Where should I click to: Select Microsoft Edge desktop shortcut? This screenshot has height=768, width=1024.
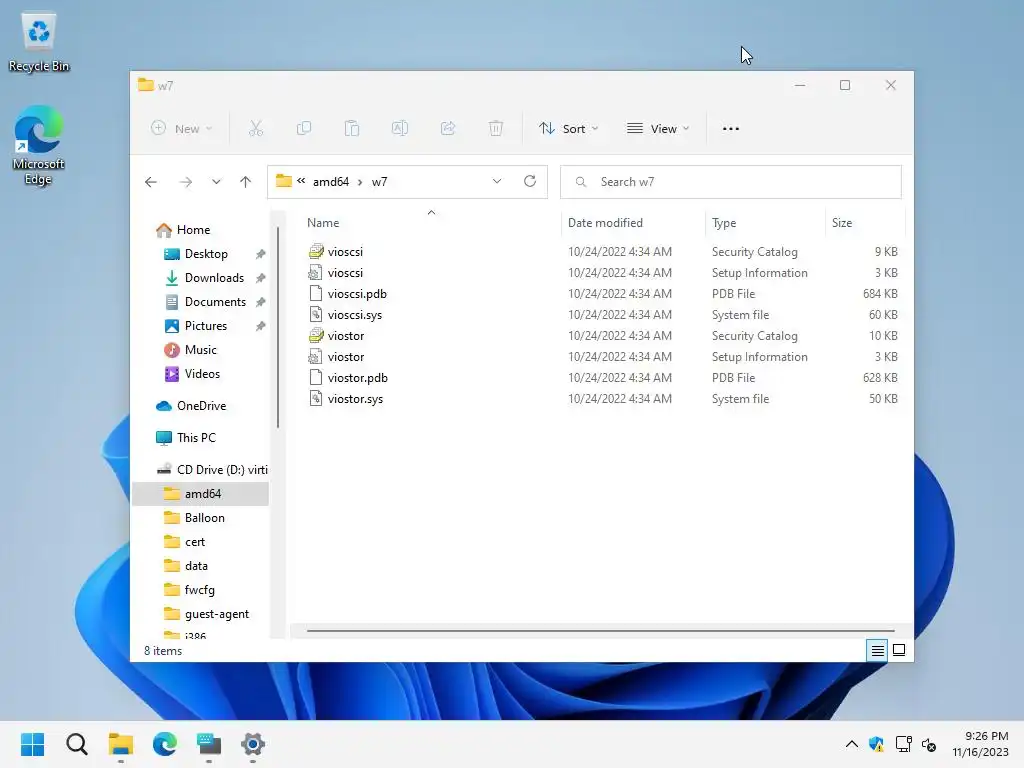point(39,146)
